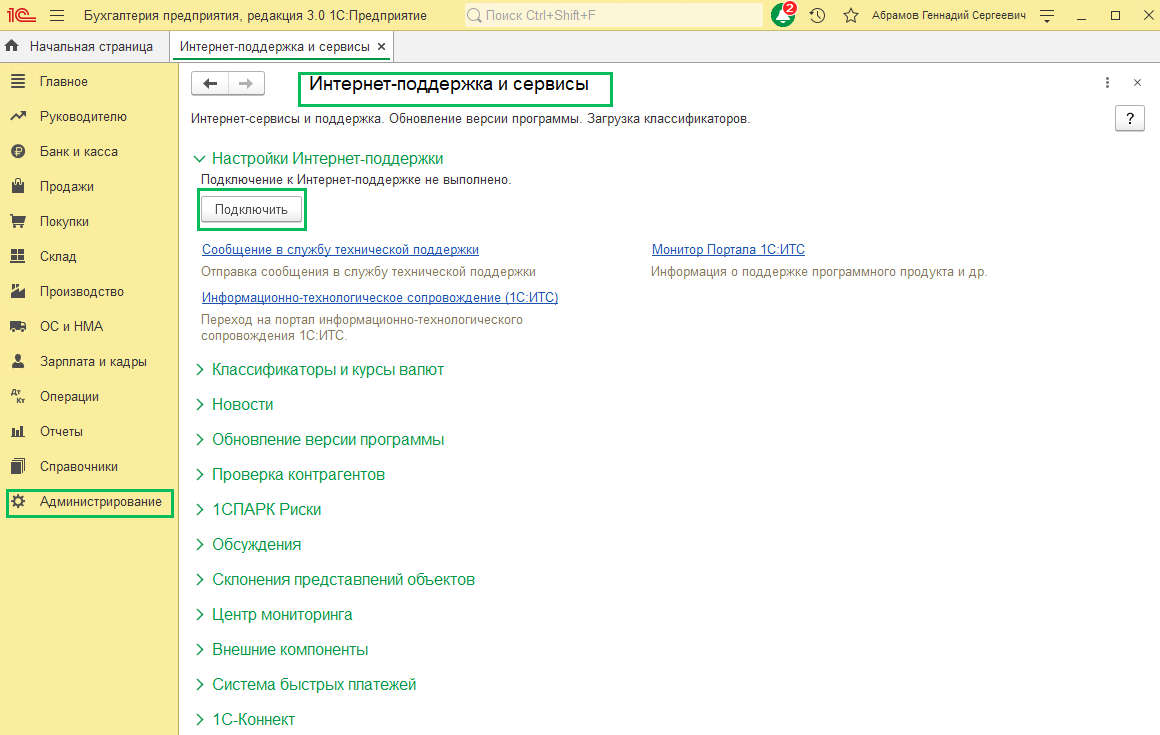This screenshot has height=735, width=1160.
Task: Open the three-dot more options menu
Action: (1107, 83)
